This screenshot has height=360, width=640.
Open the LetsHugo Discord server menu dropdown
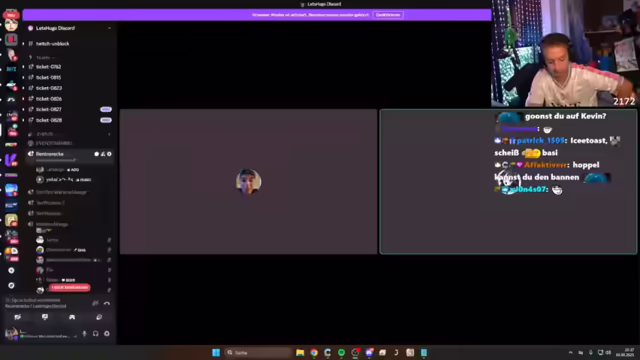point(109,28)
